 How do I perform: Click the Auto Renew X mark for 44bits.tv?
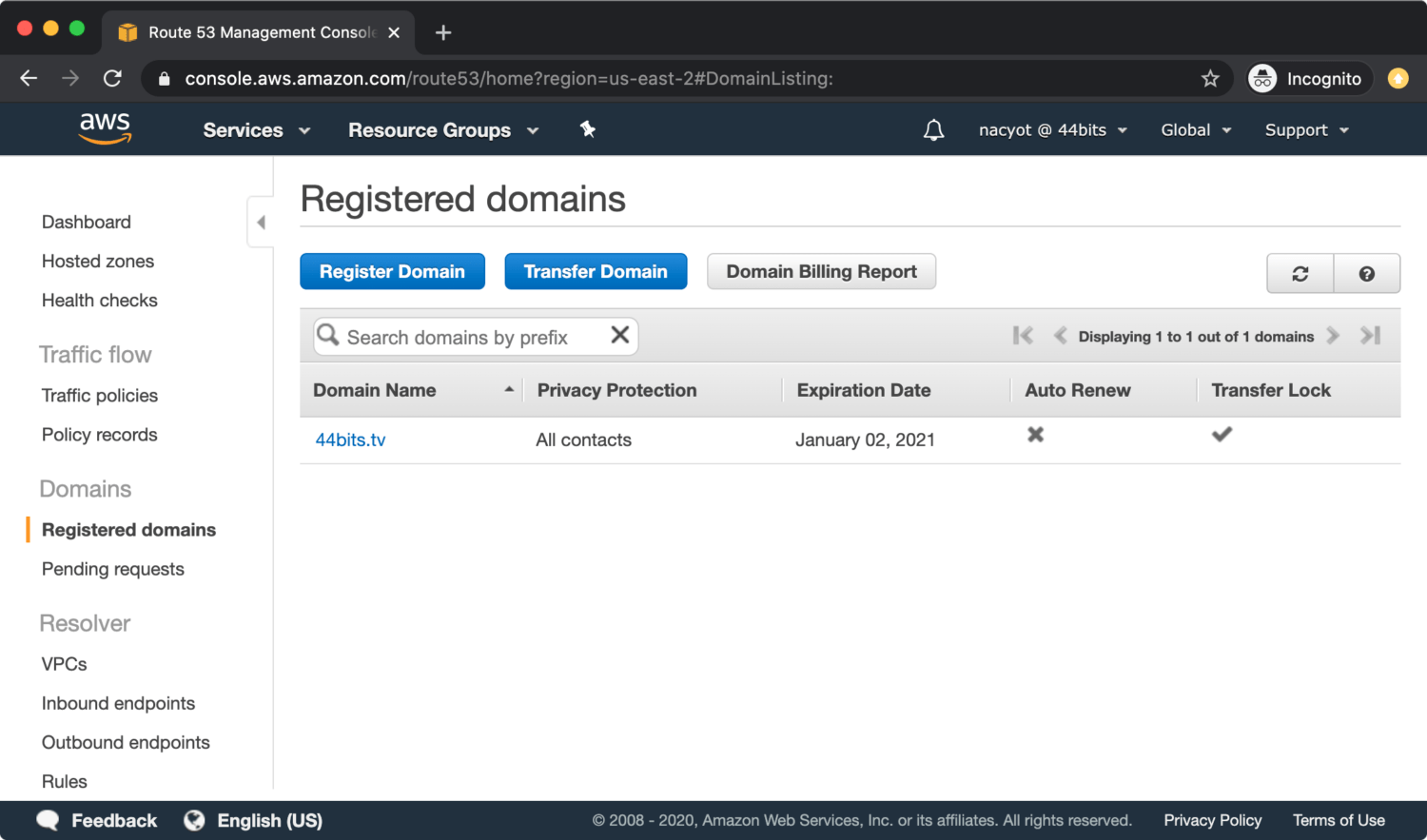point(1036,435)
